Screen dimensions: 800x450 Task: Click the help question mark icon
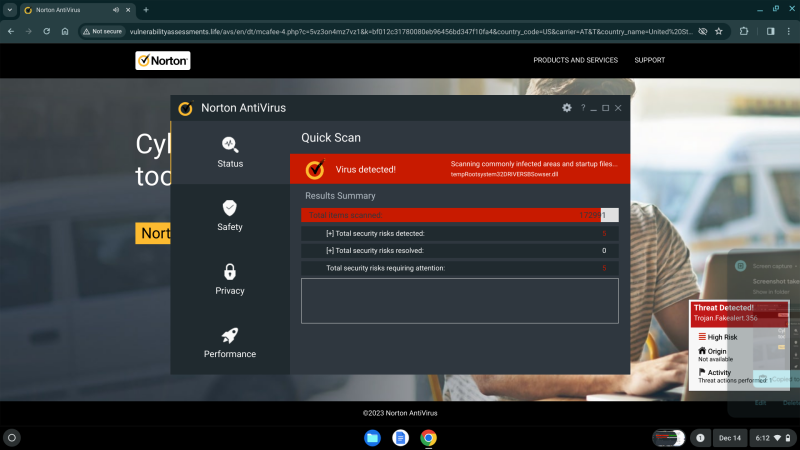pos(583,108)
